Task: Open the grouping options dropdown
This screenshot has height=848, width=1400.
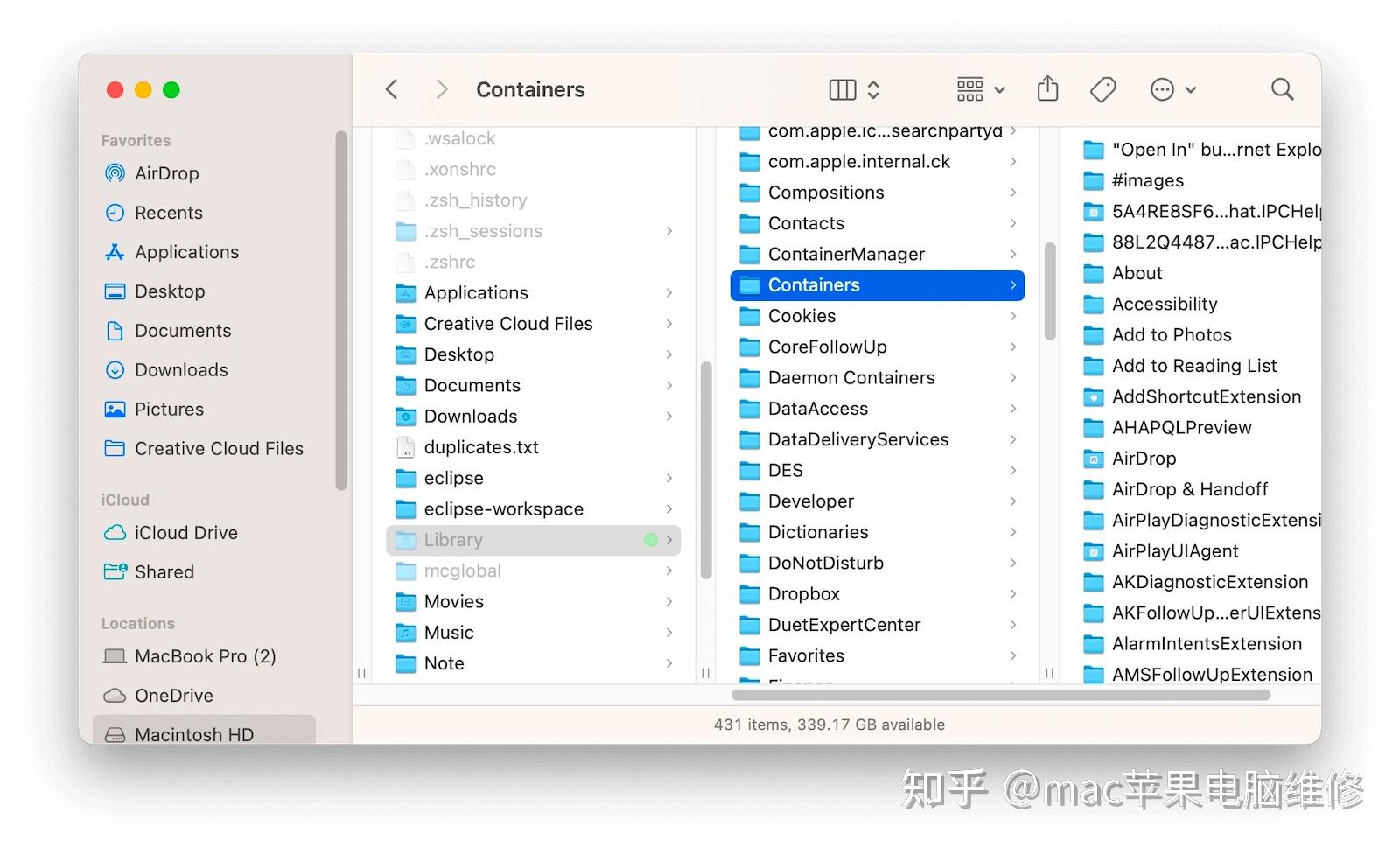Action: click(979, 88)
